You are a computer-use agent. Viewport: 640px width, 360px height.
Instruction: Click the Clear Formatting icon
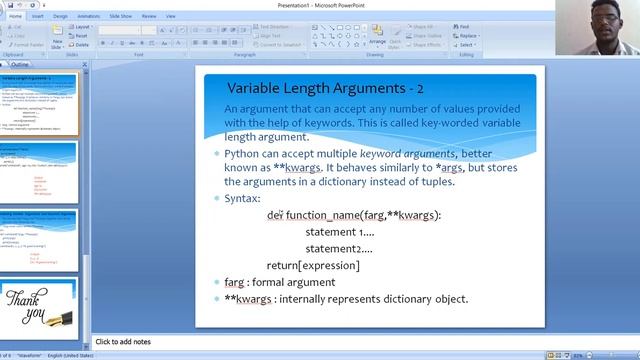pos(182,30)
